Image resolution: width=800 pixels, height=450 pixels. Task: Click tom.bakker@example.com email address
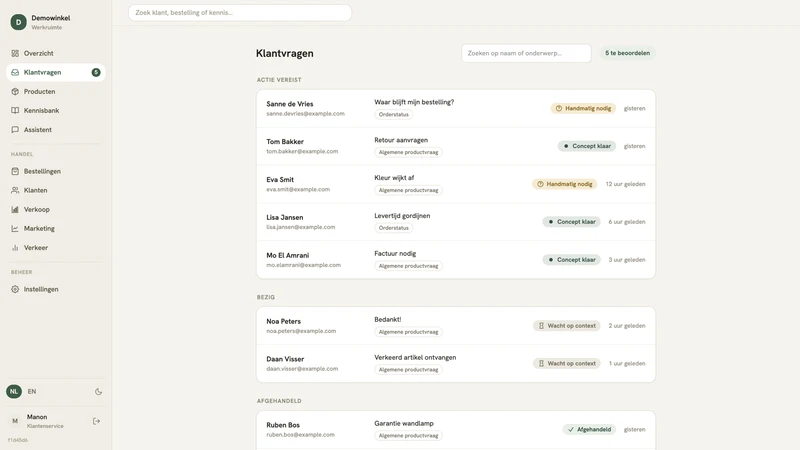(302, 152)
